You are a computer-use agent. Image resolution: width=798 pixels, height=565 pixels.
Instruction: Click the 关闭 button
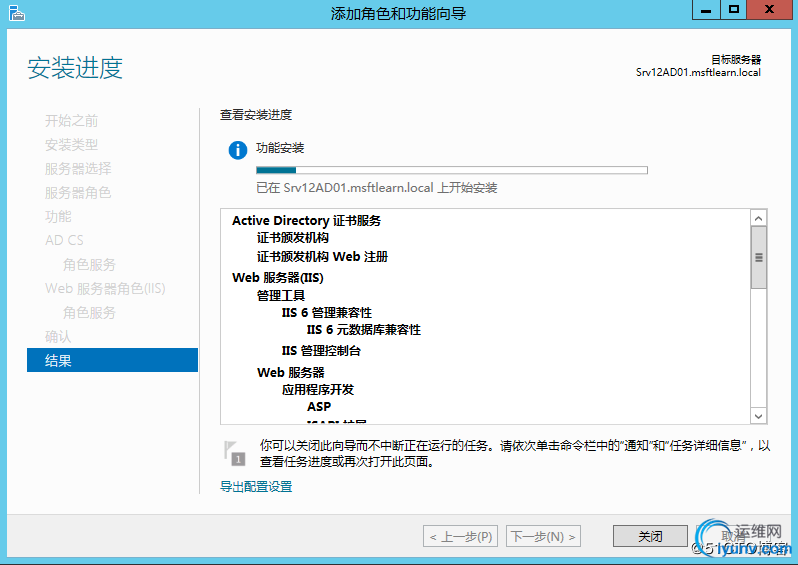tap(650, 536)
